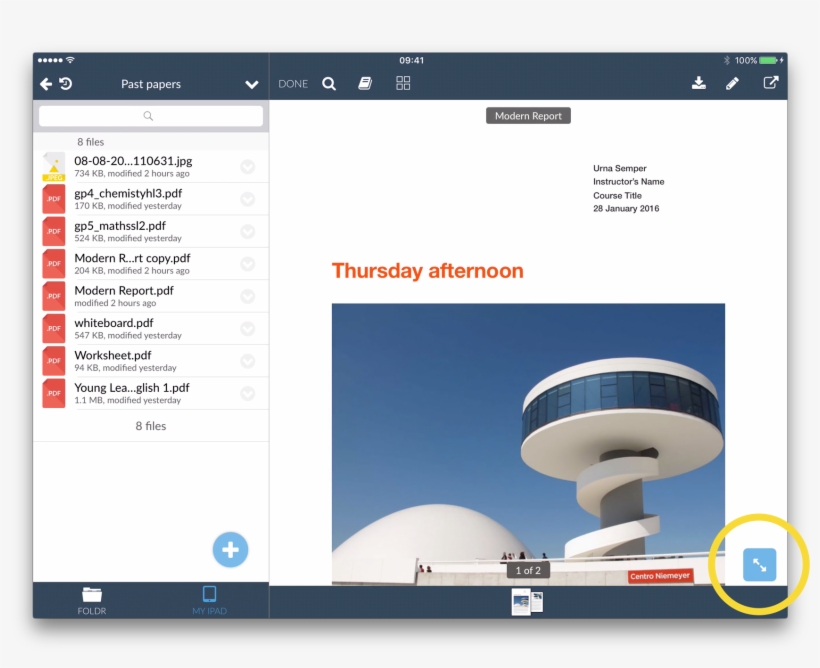This screenshot has height=668, width=820.
Task: Open the share/export icon
Action: click(x=770, y=83)
